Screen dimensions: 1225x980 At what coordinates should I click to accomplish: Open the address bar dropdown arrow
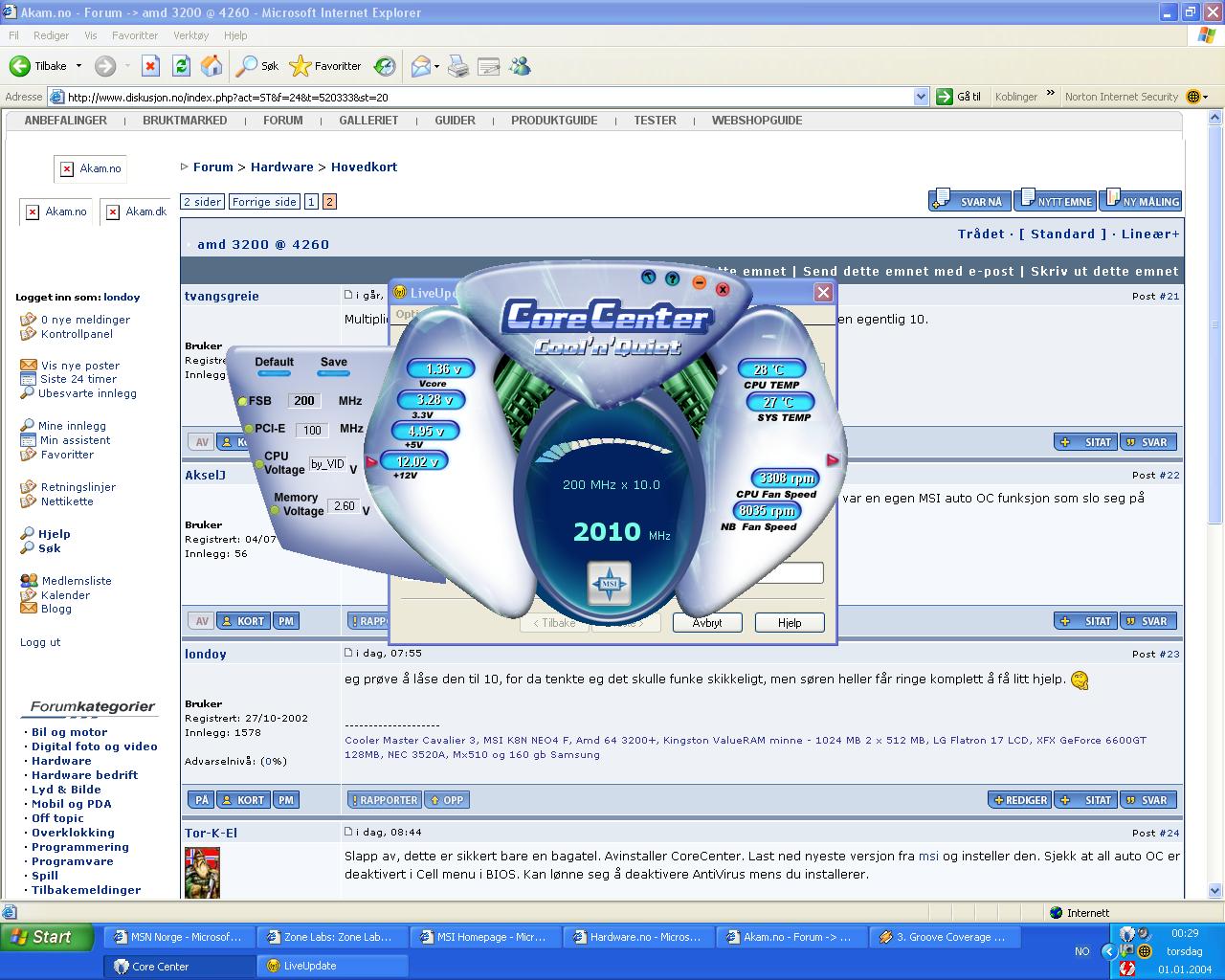pyautogui.click(x=921, y=97)
